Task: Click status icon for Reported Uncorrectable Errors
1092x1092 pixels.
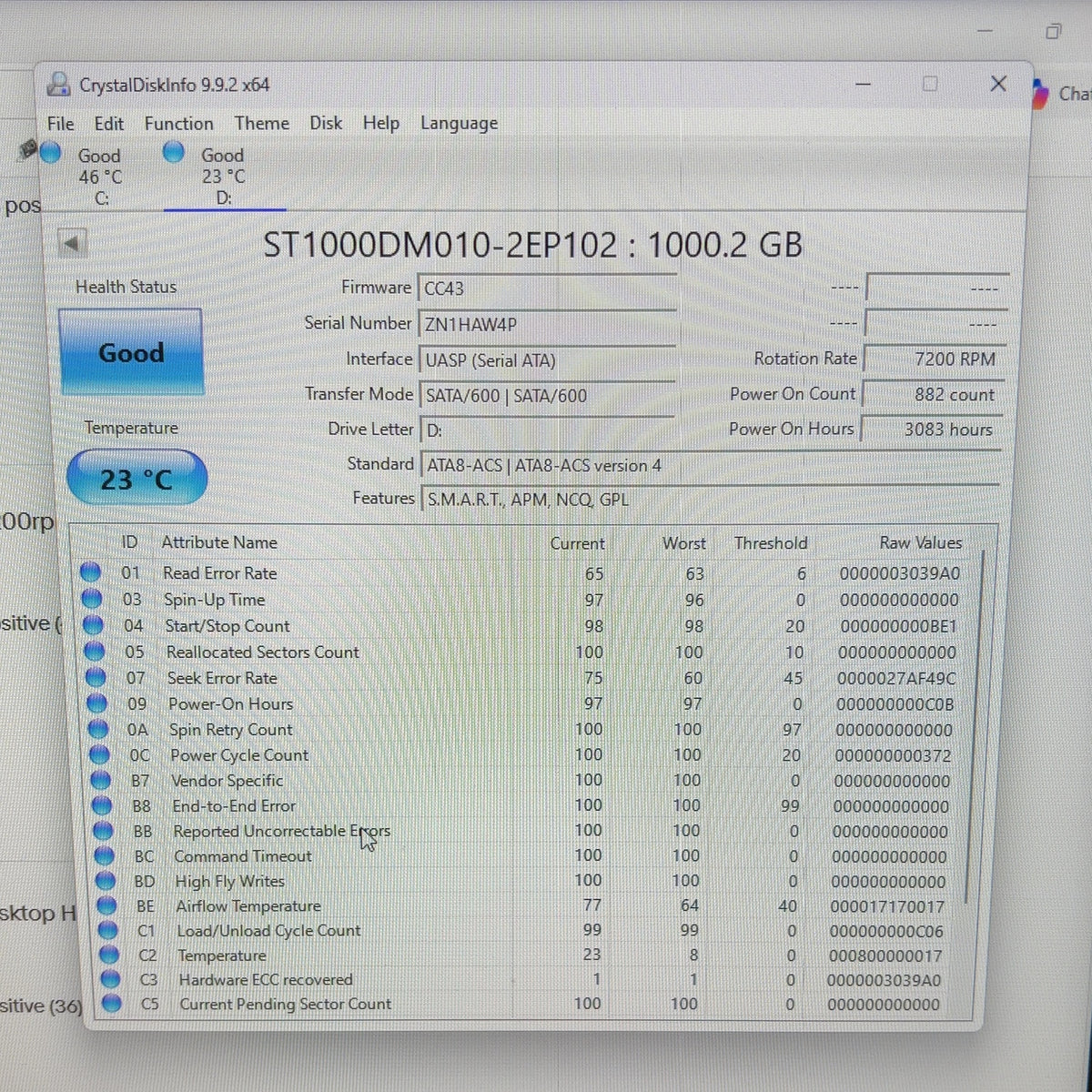Action: coord(105,831)
